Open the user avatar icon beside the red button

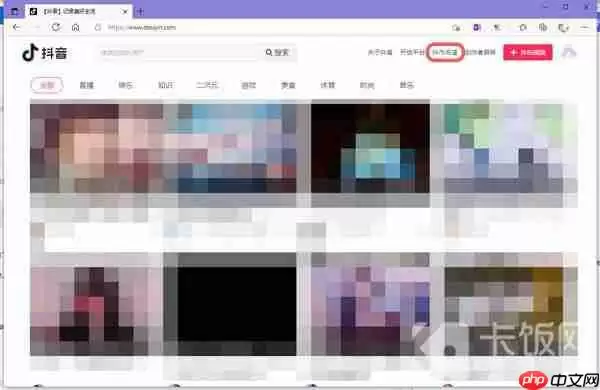tap(569, 52)
